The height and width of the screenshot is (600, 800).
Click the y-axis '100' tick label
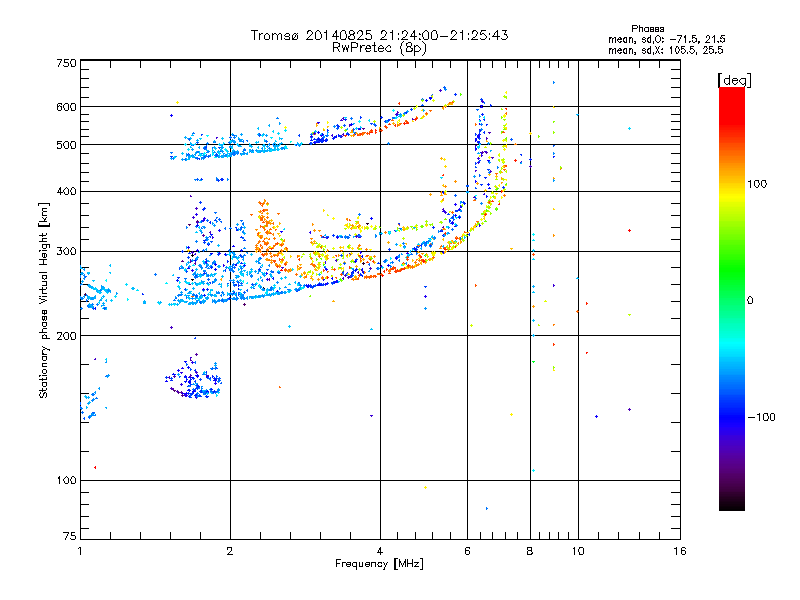[x=67, y=480]
